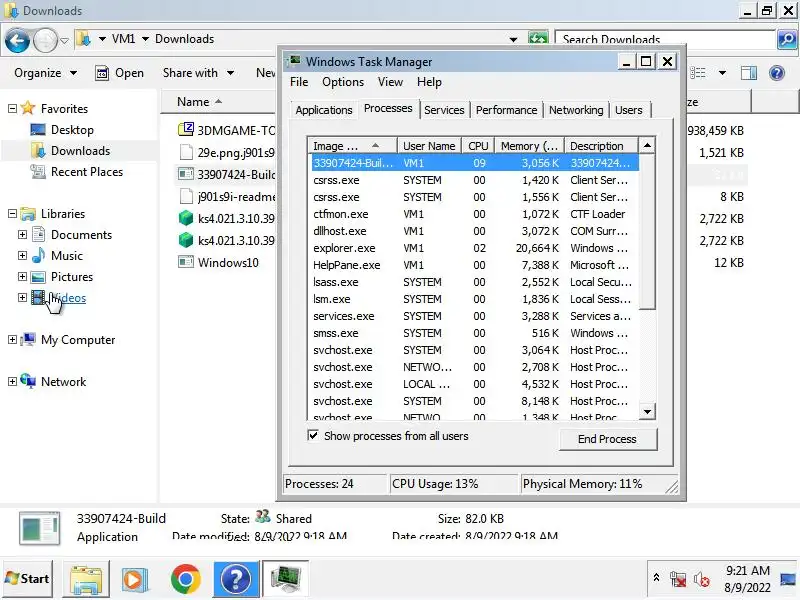
Task: Select the HelpPane.exe process row
Action: 472,265
